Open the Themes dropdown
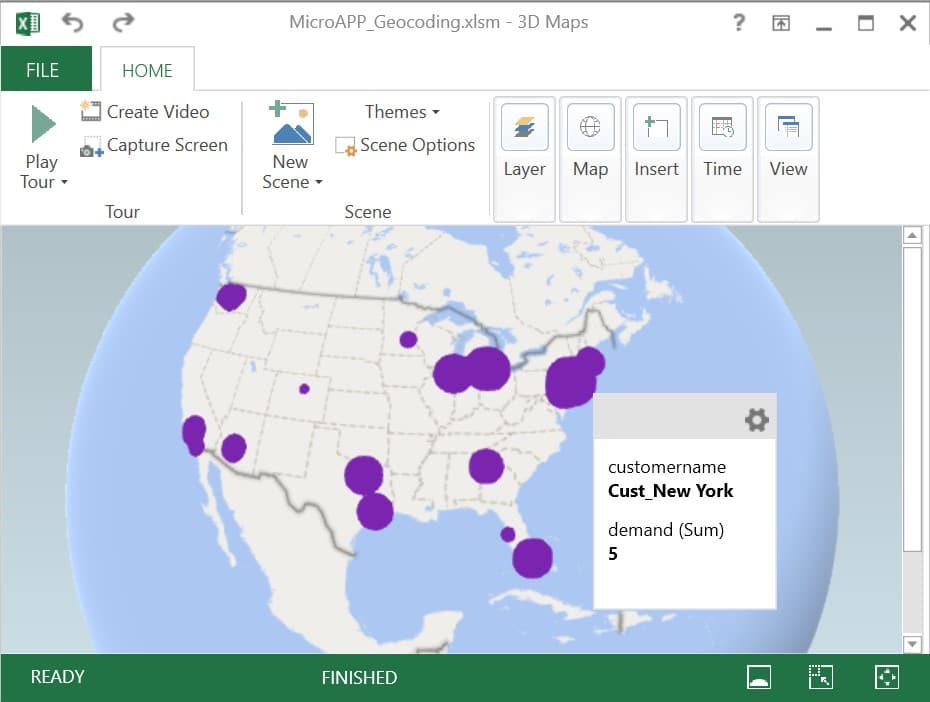 402,111
